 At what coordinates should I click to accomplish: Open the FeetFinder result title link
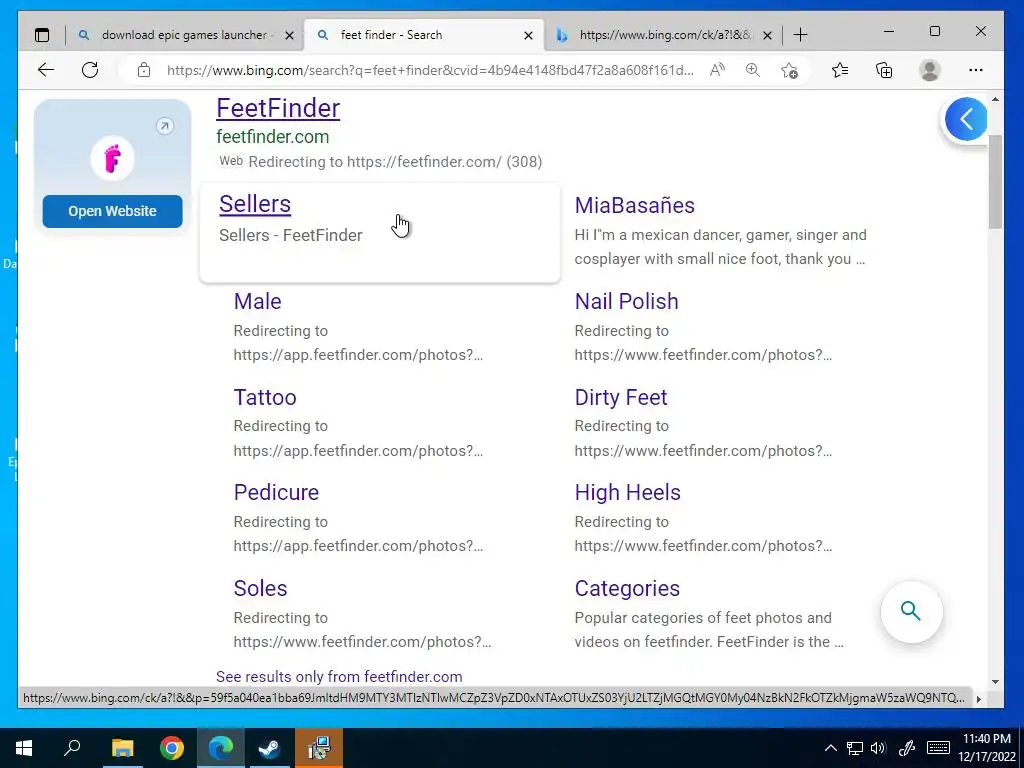tap(278, 108)
